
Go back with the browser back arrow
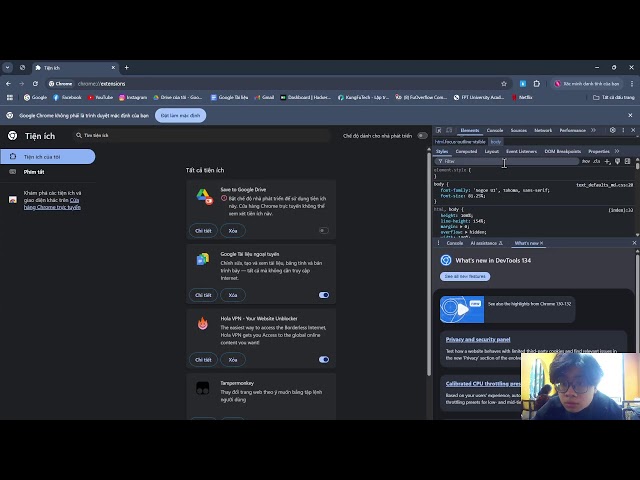tap(9, 84)
